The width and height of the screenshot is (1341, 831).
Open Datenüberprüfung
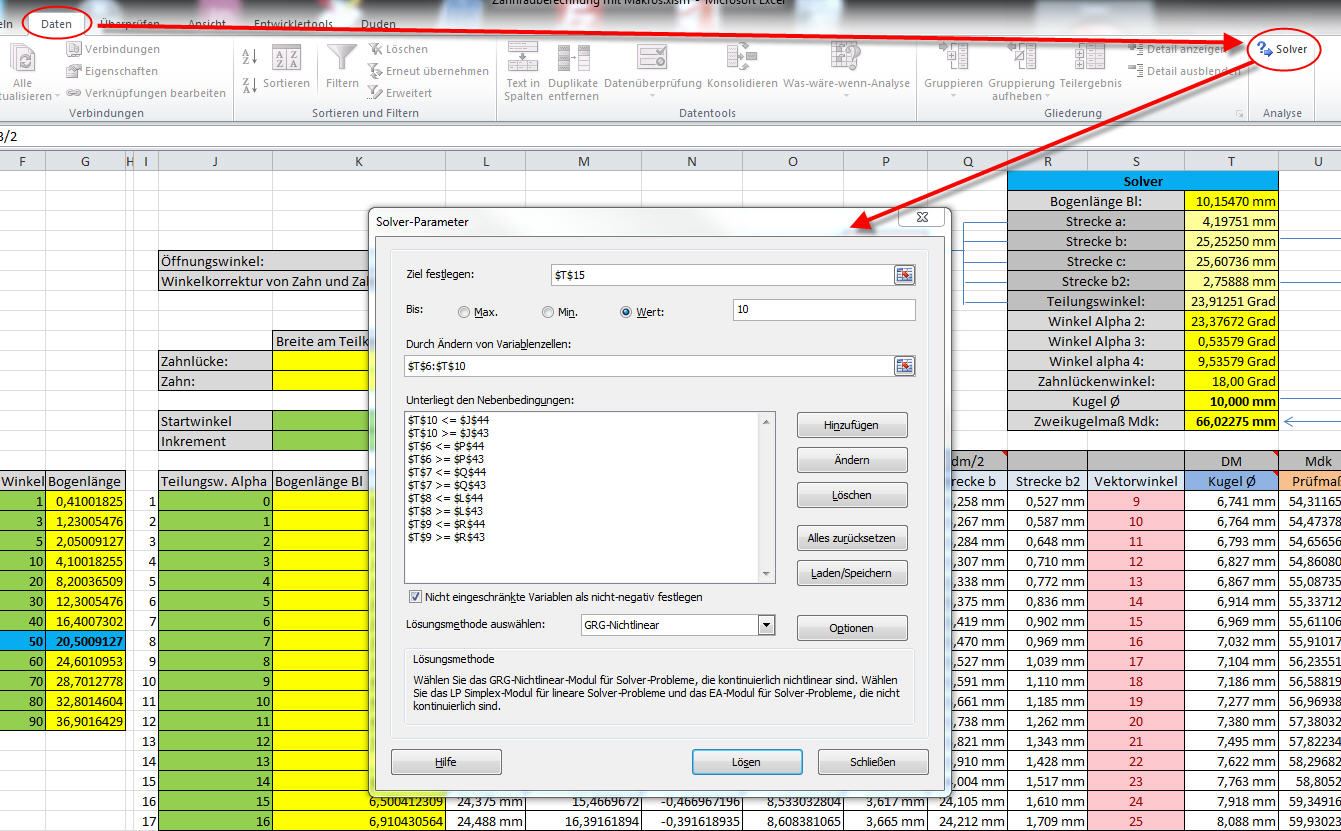tap(652, 71)
